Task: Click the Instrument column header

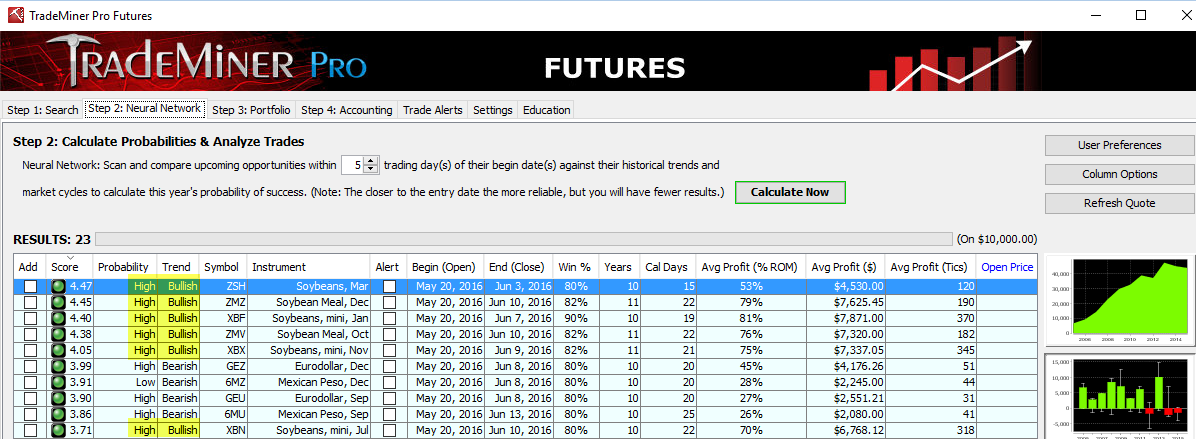Action: (x=308, y=267)
